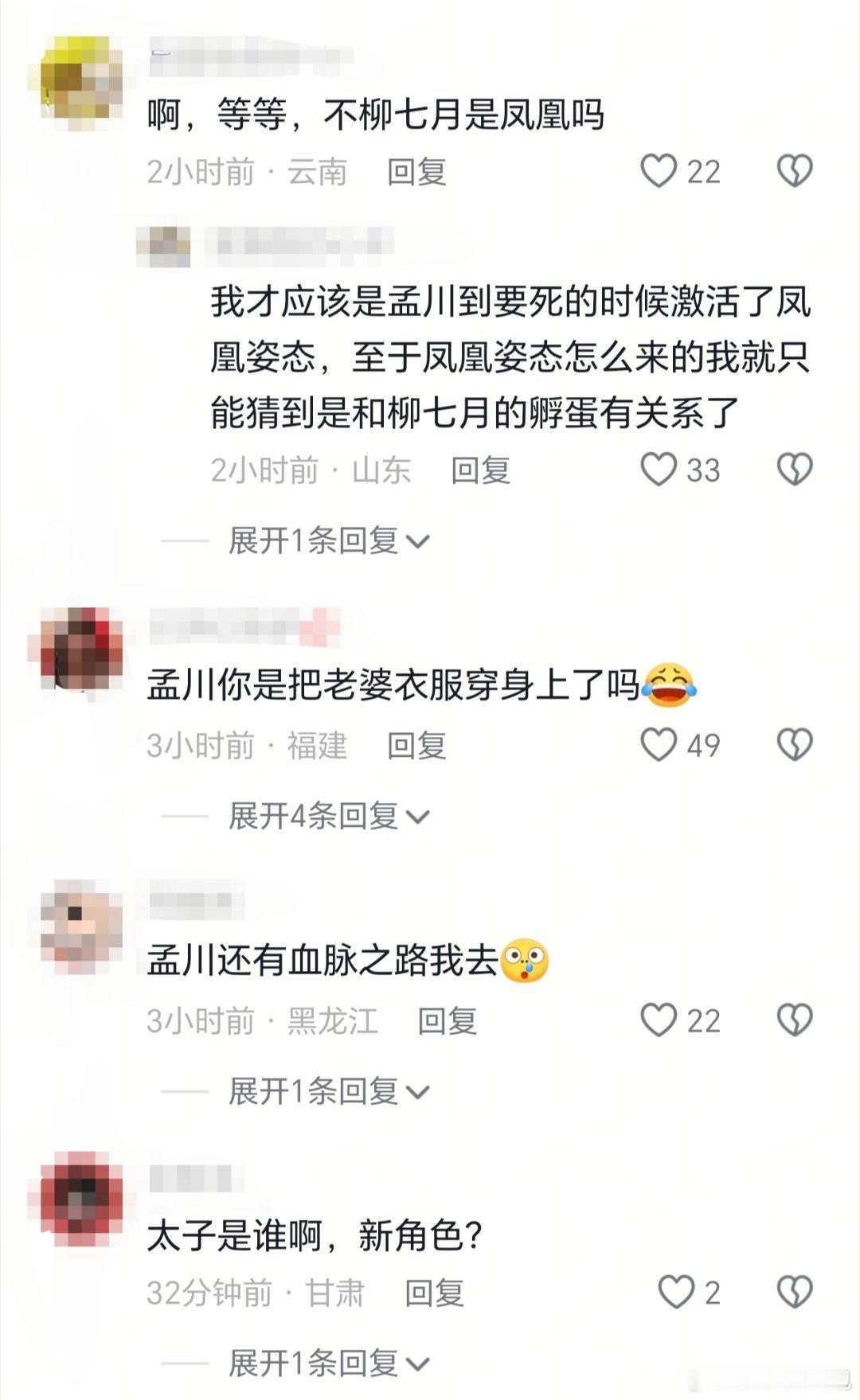Expand 1 reply under Gansu comment
Viewport: 860px width, 1400px height.
click(329, 1364)
